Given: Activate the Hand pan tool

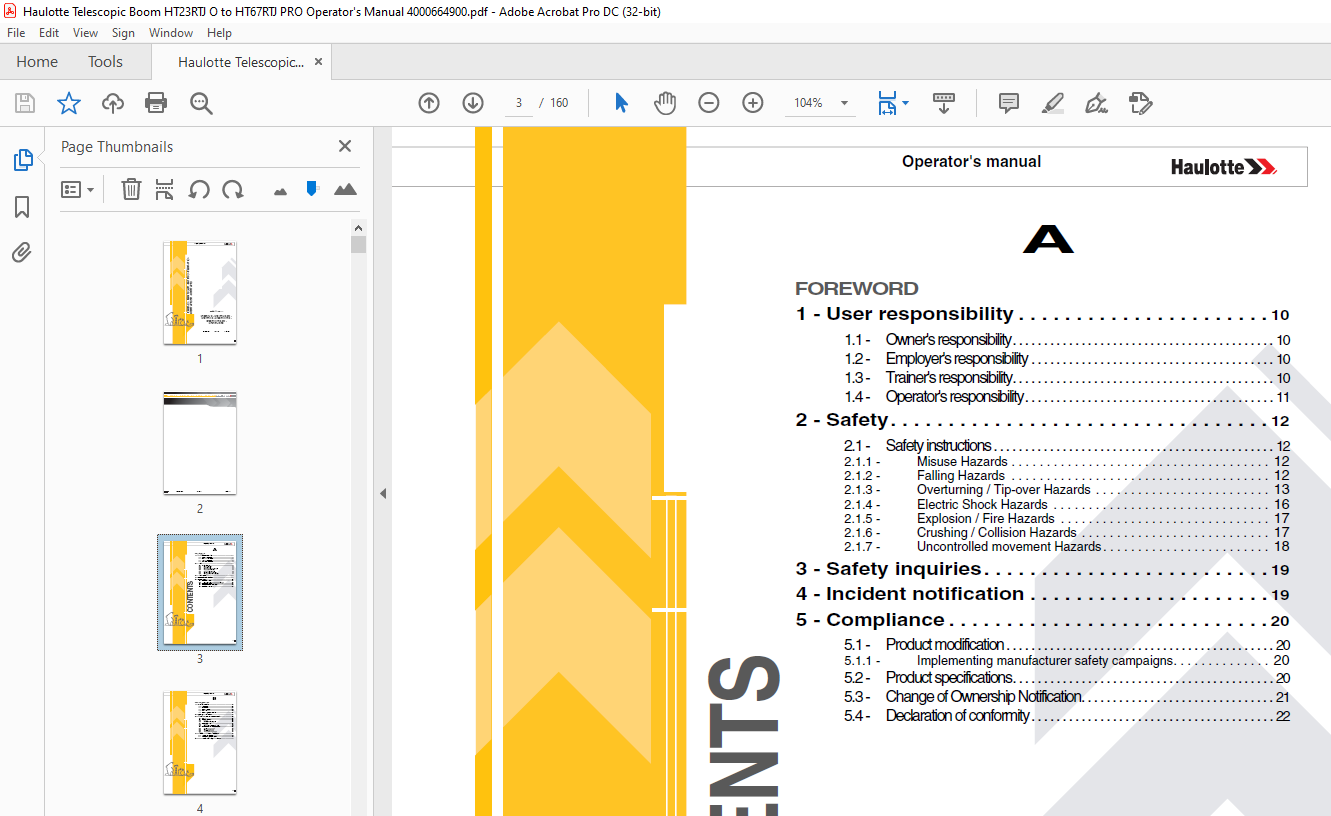Looking at the screenshot, I should click(665, 103).
